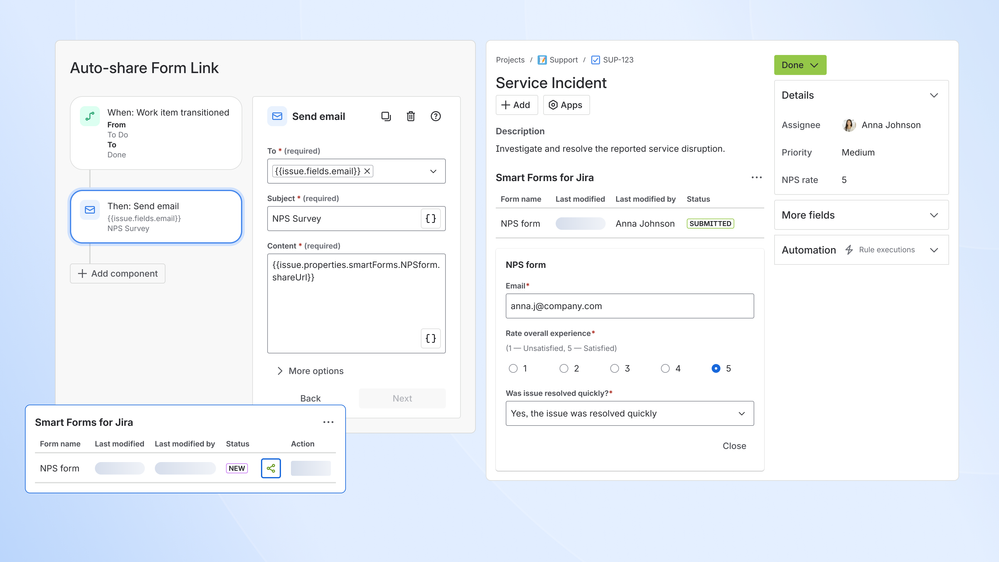Click the Automation lightning bolt icon

pos(849,250)
